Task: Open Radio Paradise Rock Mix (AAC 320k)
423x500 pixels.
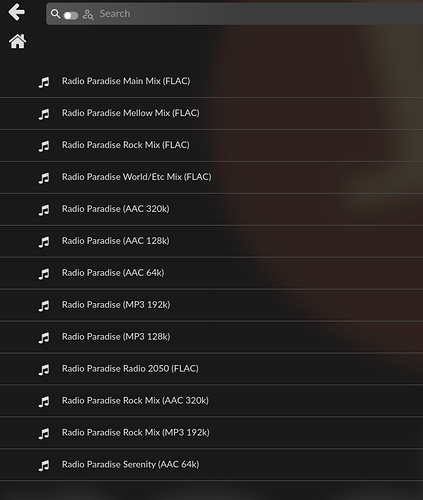Action: [x=211, y=401]
